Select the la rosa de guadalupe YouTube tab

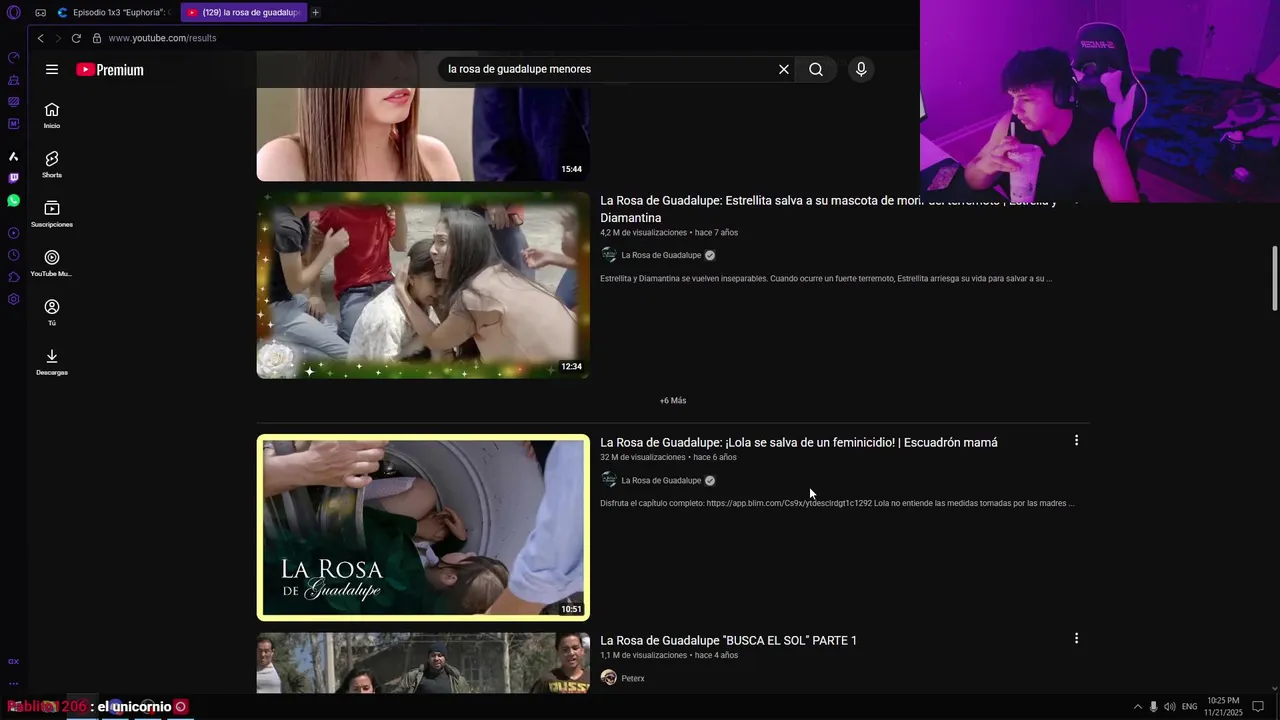point(242,12)
